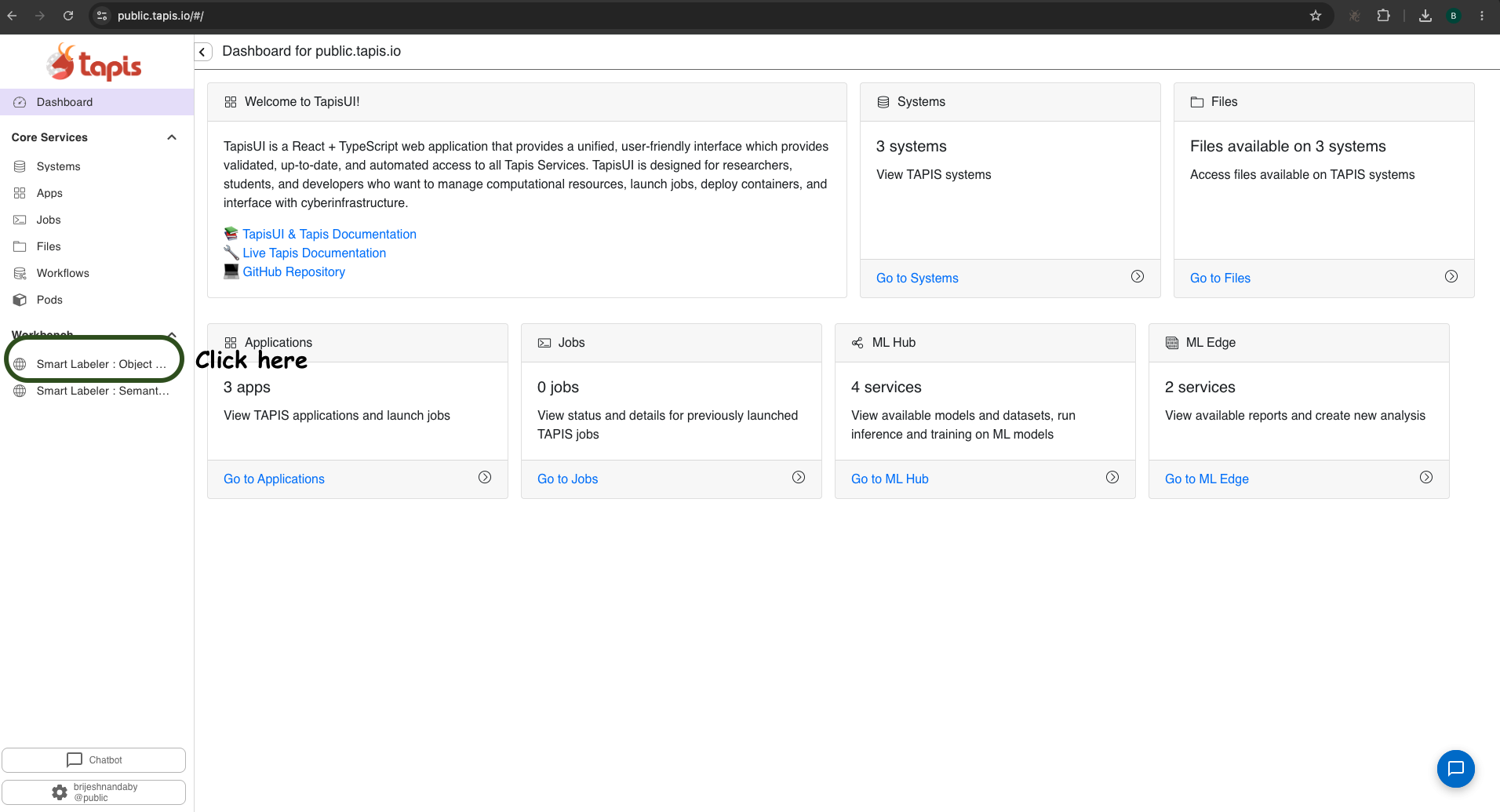
Task: Click the Tapis logo in the sidebar
Action: 94,63
